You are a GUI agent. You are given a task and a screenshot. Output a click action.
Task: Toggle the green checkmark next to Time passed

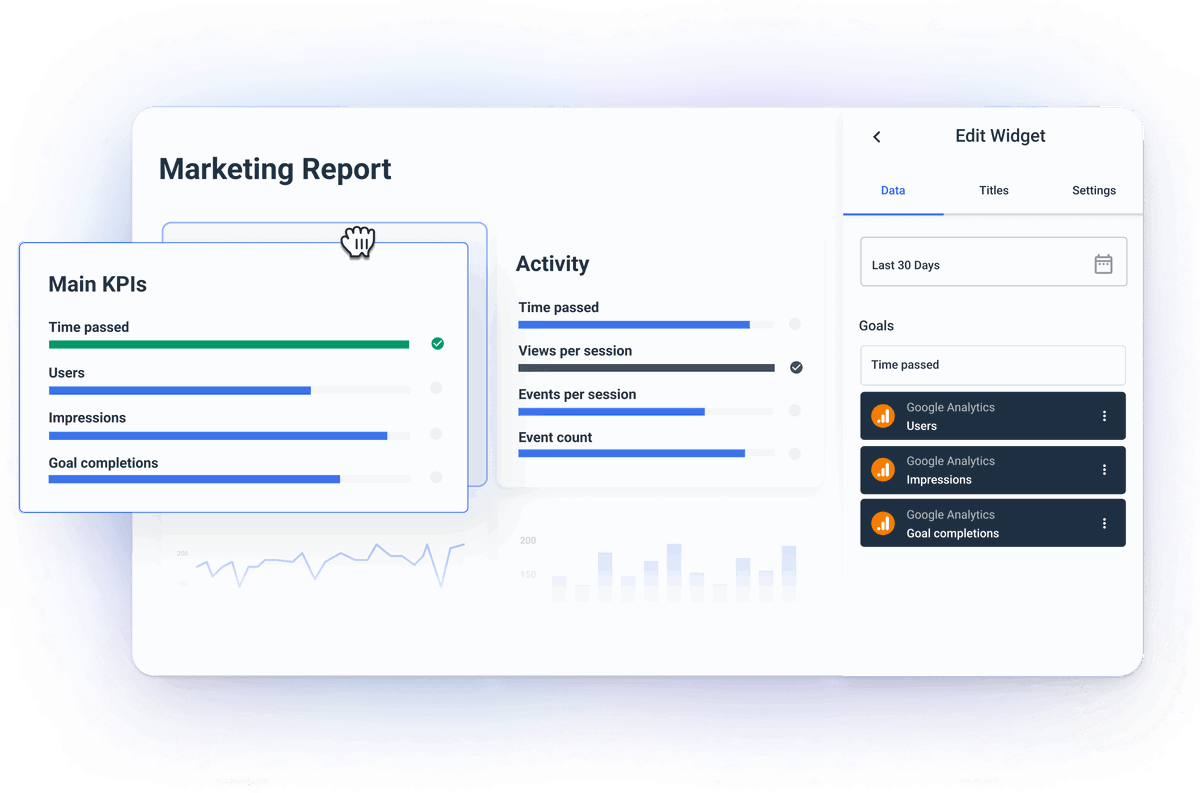pyautogui.click(x=437, y=343)
